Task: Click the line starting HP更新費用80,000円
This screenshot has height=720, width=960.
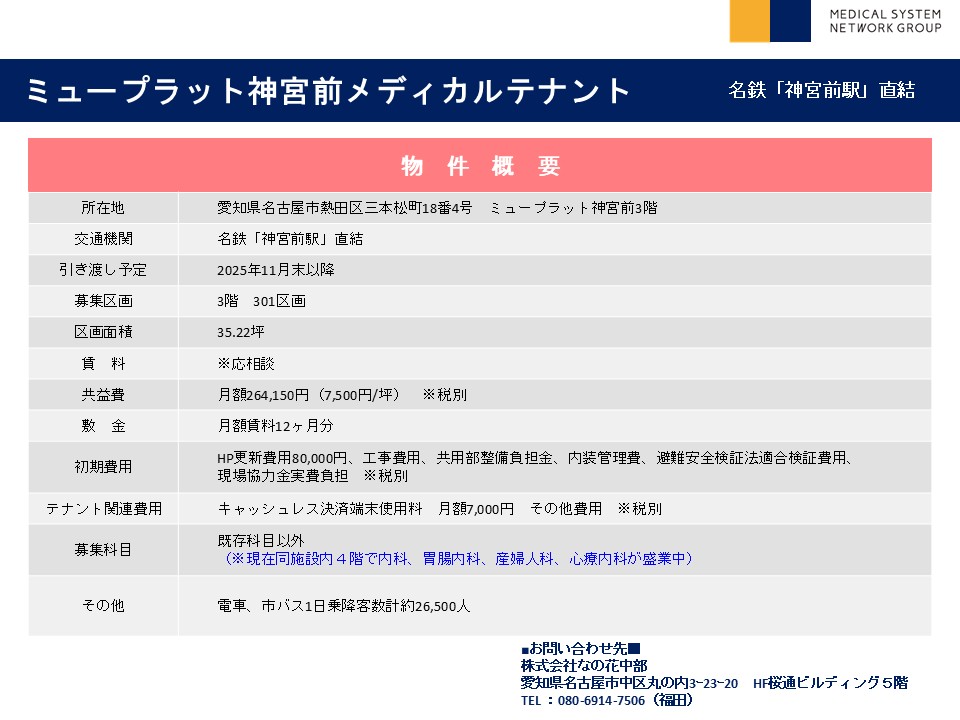Action: click(535, 458)
